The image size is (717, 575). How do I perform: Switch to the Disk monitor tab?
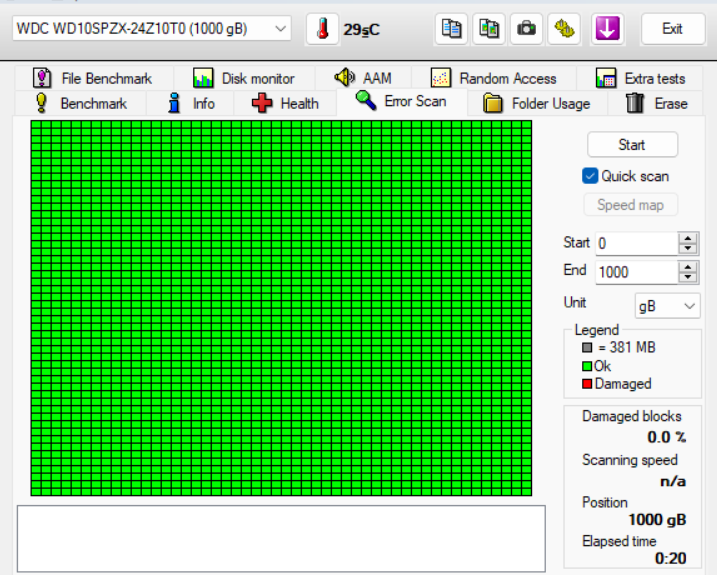click(x=244, y=78)
